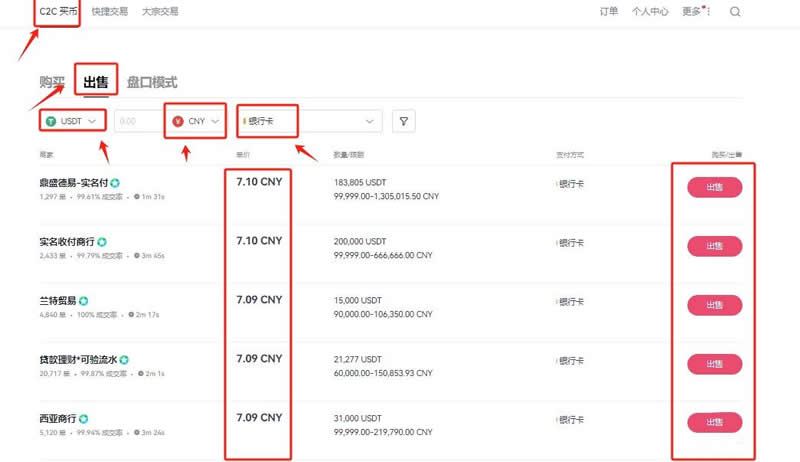Go to 快捷交易 page

point(108,12)
